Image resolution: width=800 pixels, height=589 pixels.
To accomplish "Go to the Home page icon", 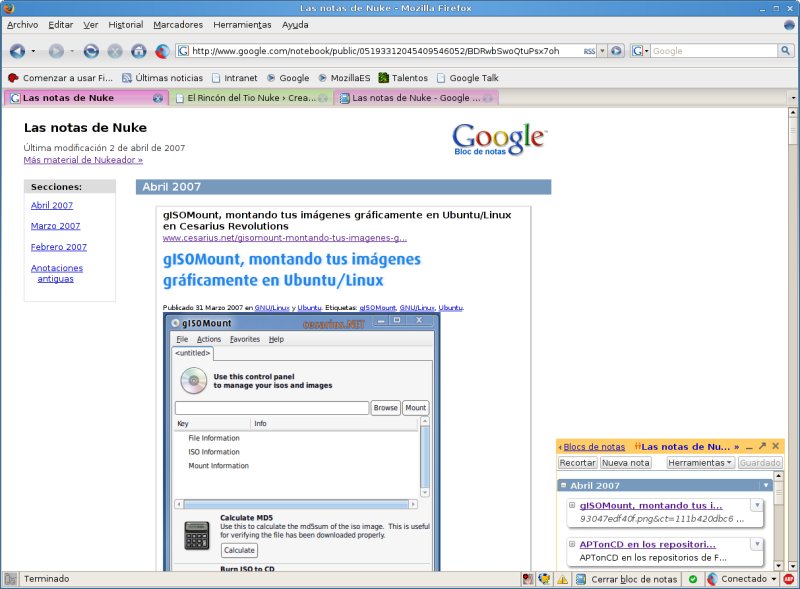I will [x=139, y=51].
